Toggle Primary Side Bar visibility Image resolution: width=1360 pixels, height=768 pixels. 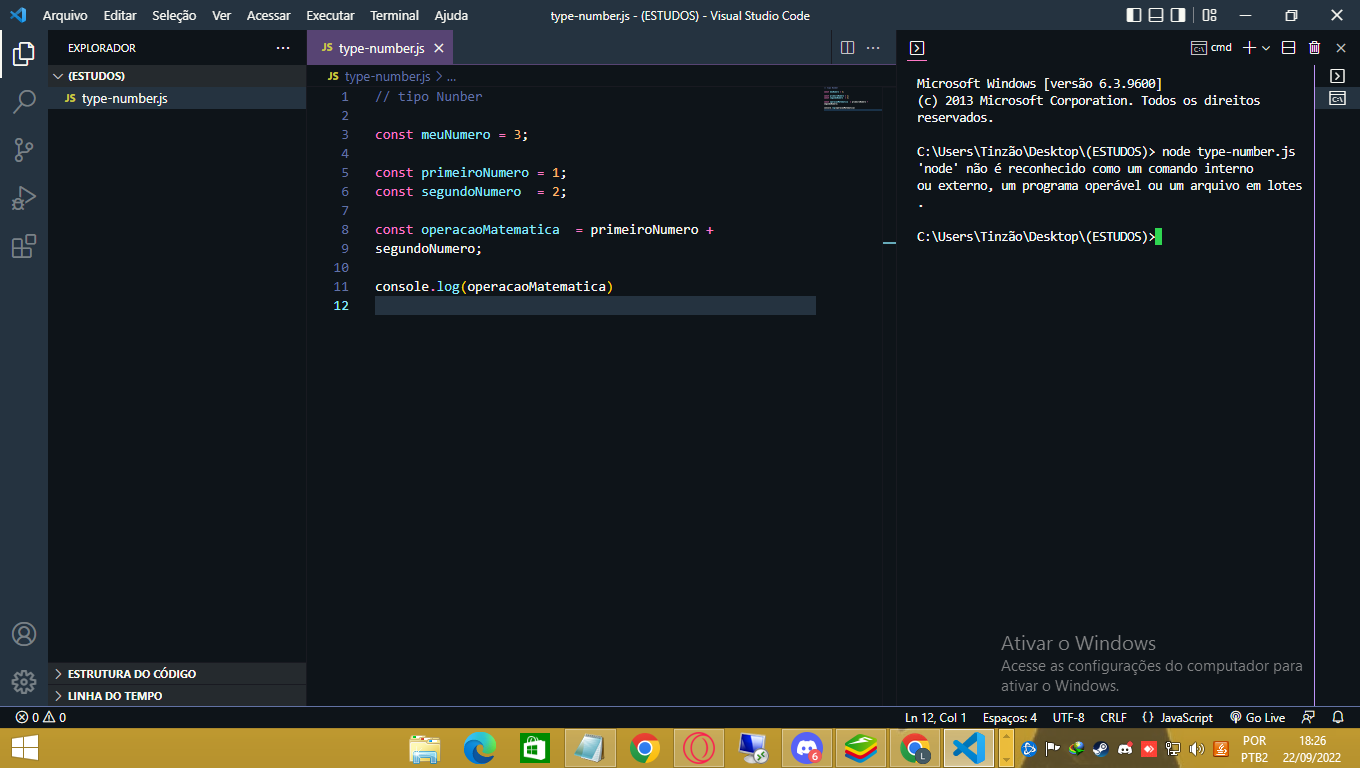pyautogui.click(x=1133, y=16)
